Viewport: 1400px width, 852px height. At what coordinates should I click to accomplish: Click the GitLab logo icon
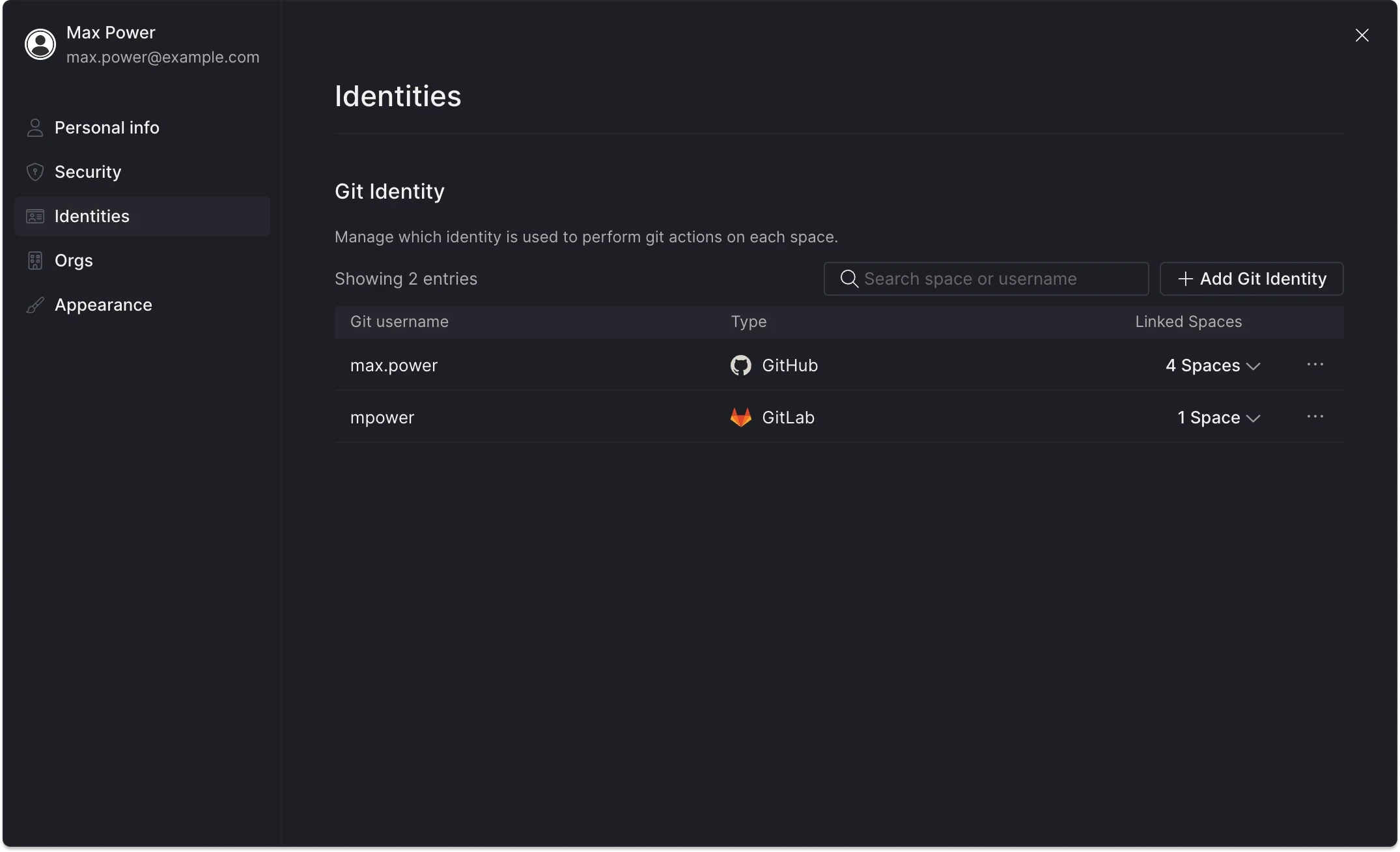(x=741, y=418)
